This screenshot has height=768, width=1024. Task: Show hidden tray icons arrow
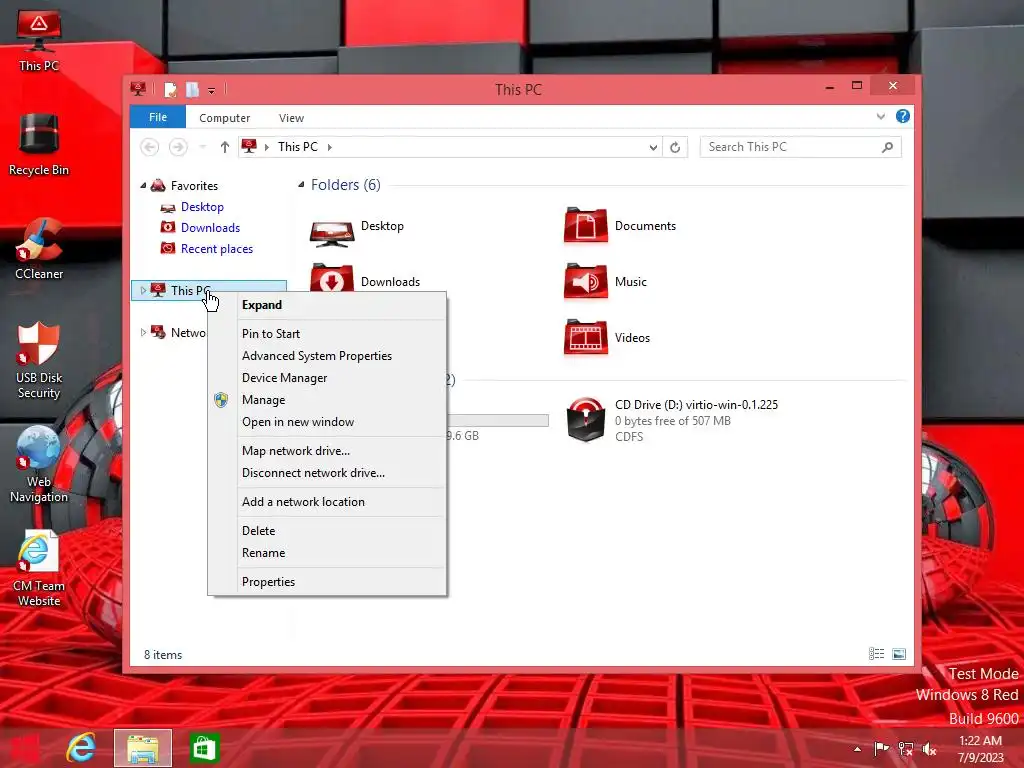857,749
